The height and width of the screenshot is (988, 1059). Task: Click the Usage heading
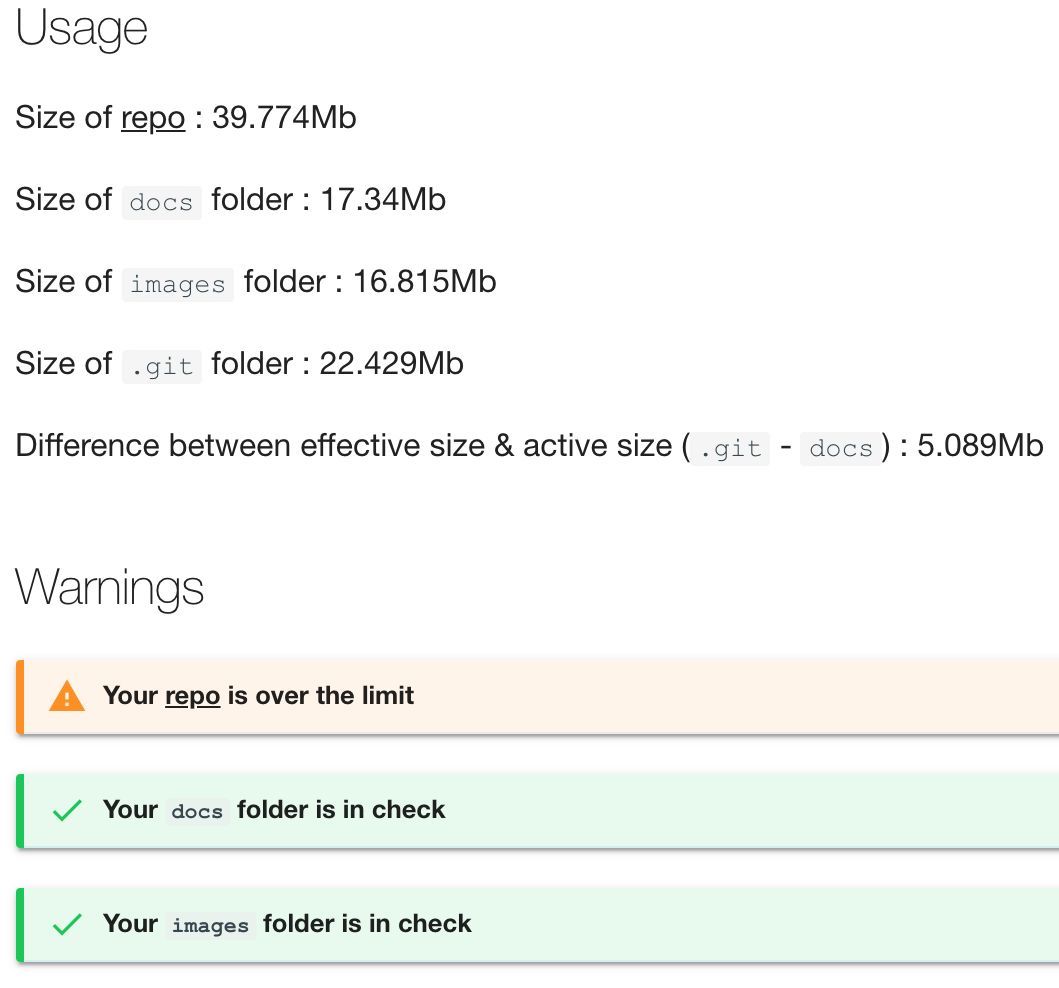pyautogui.click(x=82, y=30)
